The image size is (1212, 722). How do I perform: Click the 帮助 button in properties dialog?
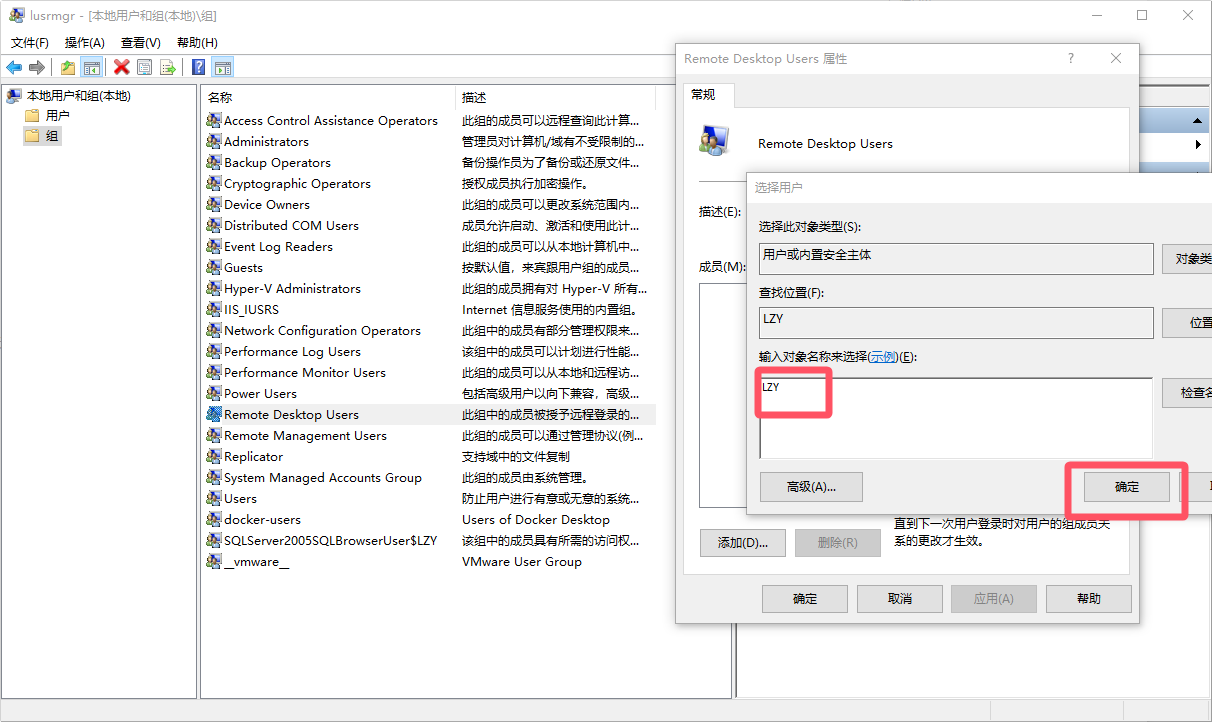click(1089, 599)
